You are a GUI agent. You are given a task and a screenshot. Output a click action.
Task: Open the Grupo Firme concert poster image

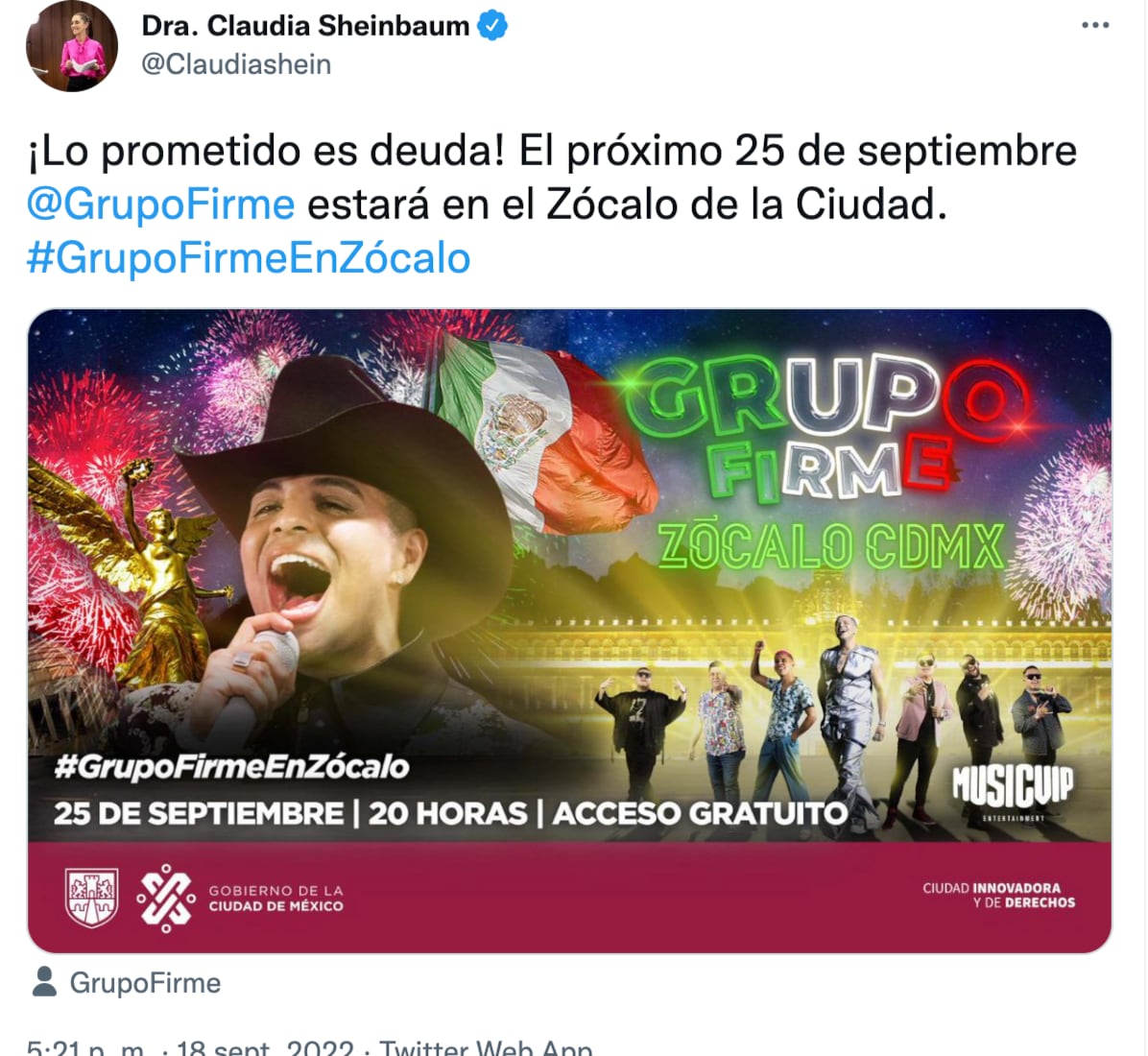(569, 631)
